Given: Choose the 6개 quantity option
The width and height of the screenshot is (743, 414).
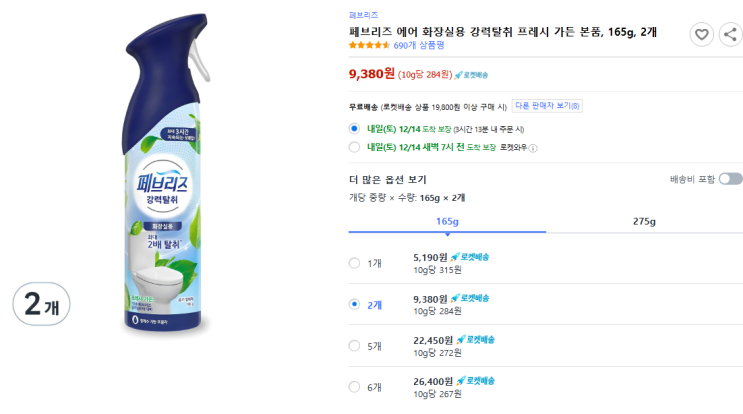Looking at the screenshot, I should click(x=354, y=386).
